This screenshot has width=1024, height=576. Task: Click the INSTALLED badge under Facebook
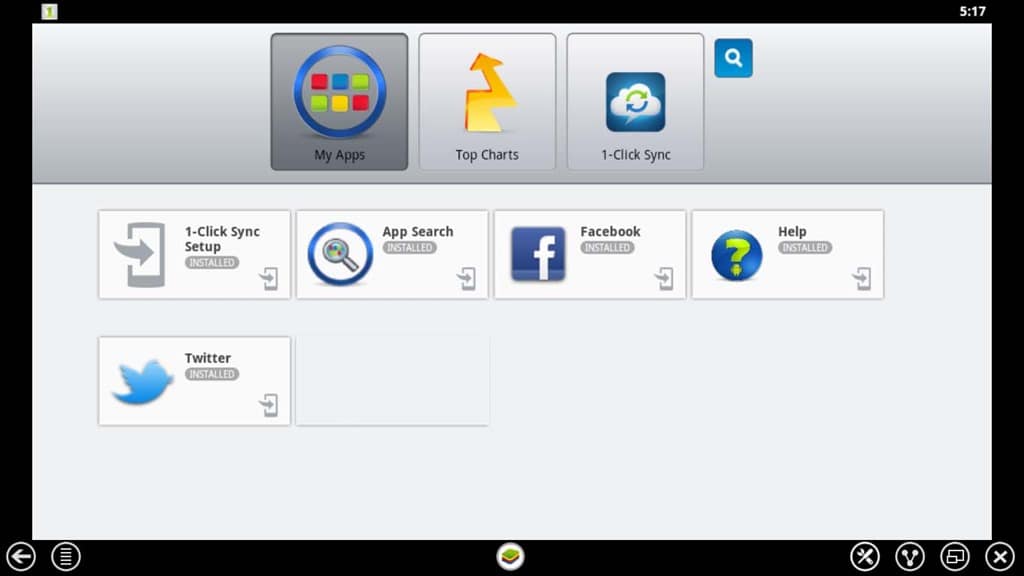(607, 248)
